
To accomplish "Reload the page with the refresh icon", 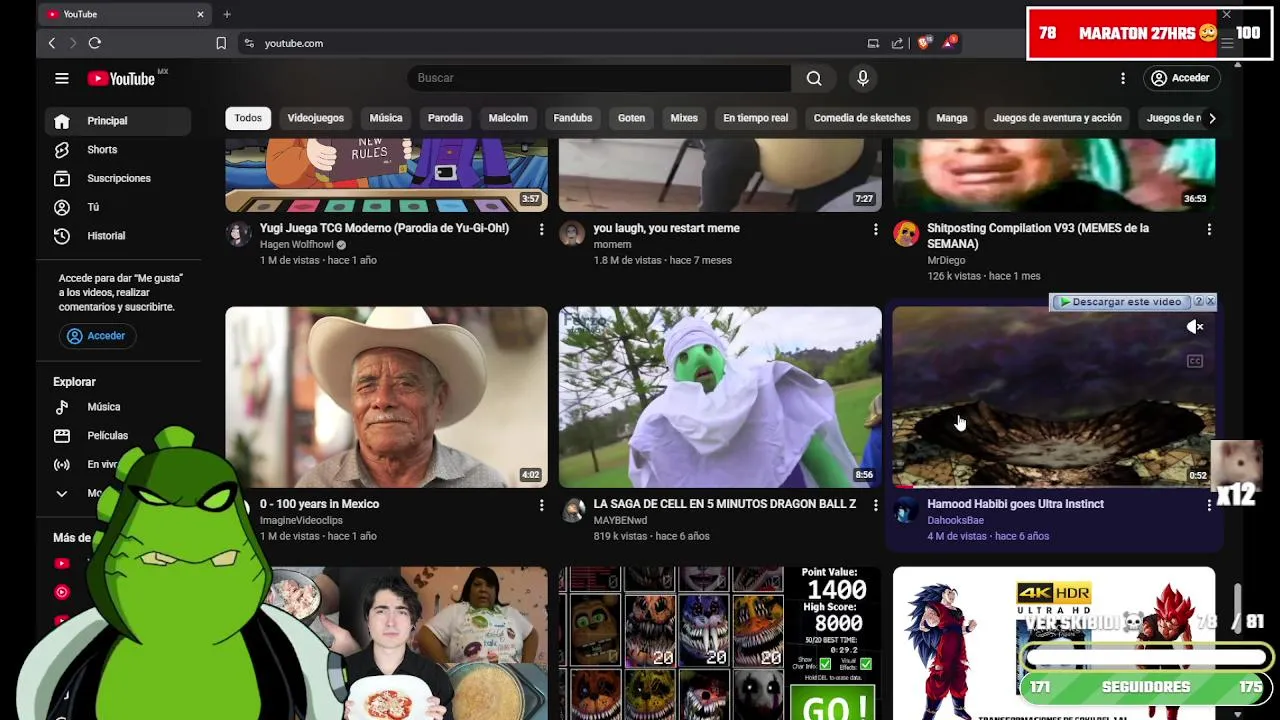I will point(95,43).
